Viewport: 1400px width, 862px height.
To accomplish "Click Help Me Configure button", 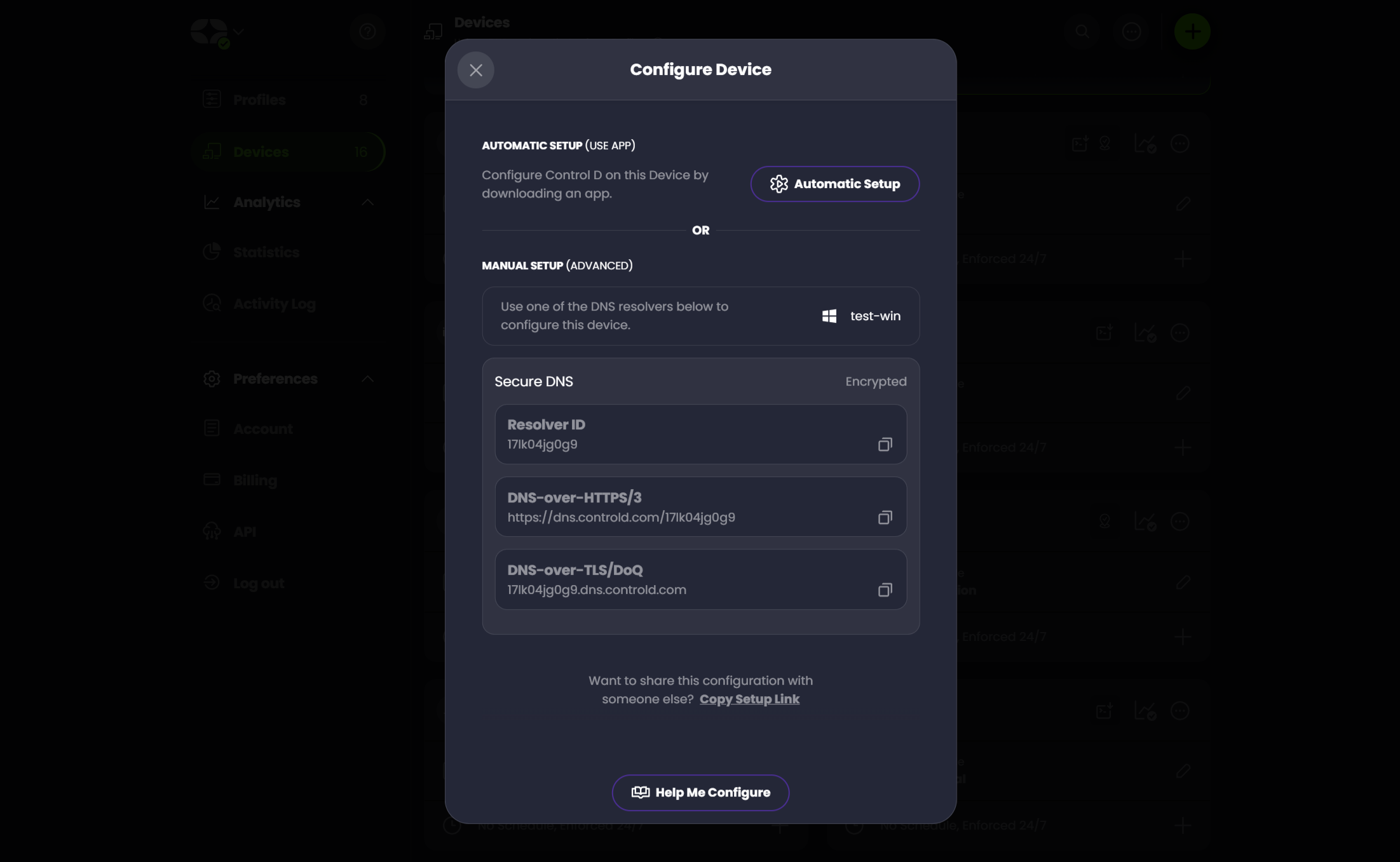I will point(700,792).
